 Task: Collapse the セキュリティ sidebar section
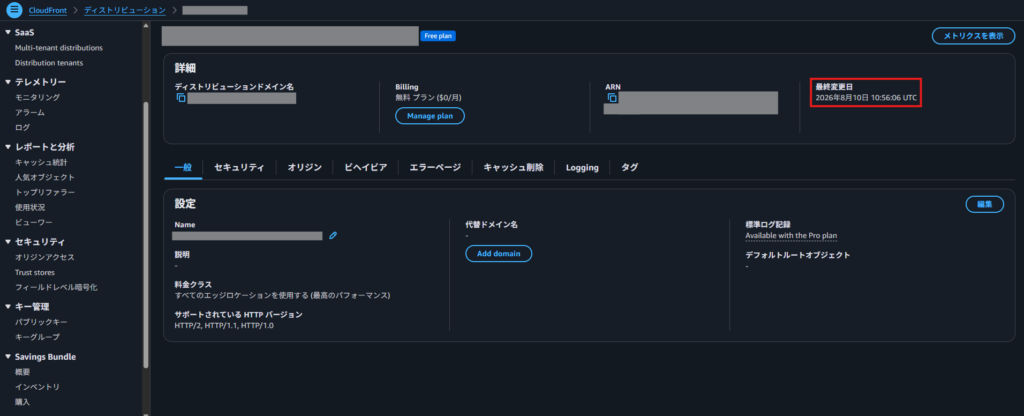click(8, 242)
